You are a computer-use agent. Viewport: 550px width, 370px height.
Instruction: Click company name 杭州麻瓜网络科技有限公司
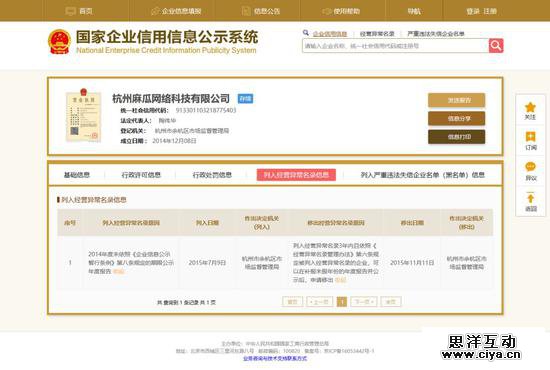tap(171, 99)
